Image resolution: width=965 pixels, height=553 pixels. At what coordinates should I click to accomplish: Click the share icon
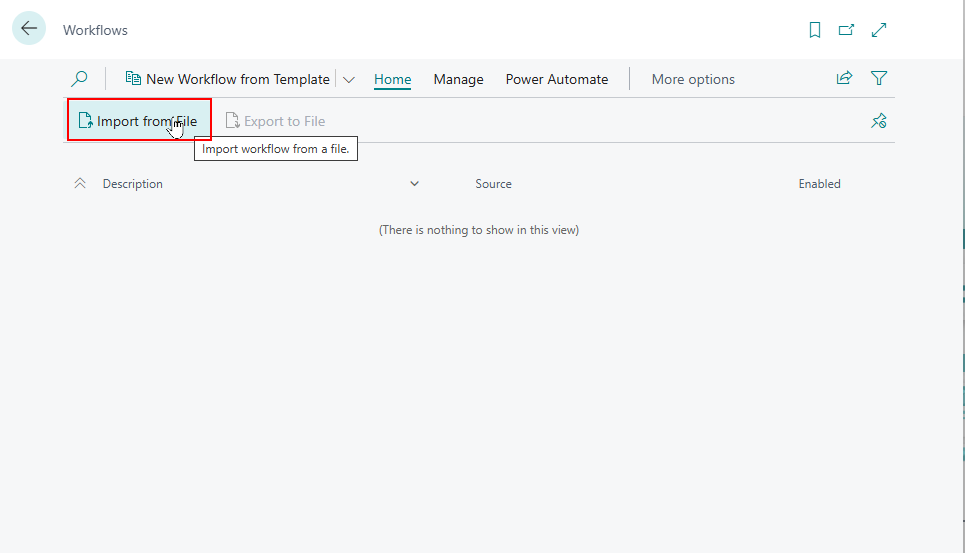point(845,78)
